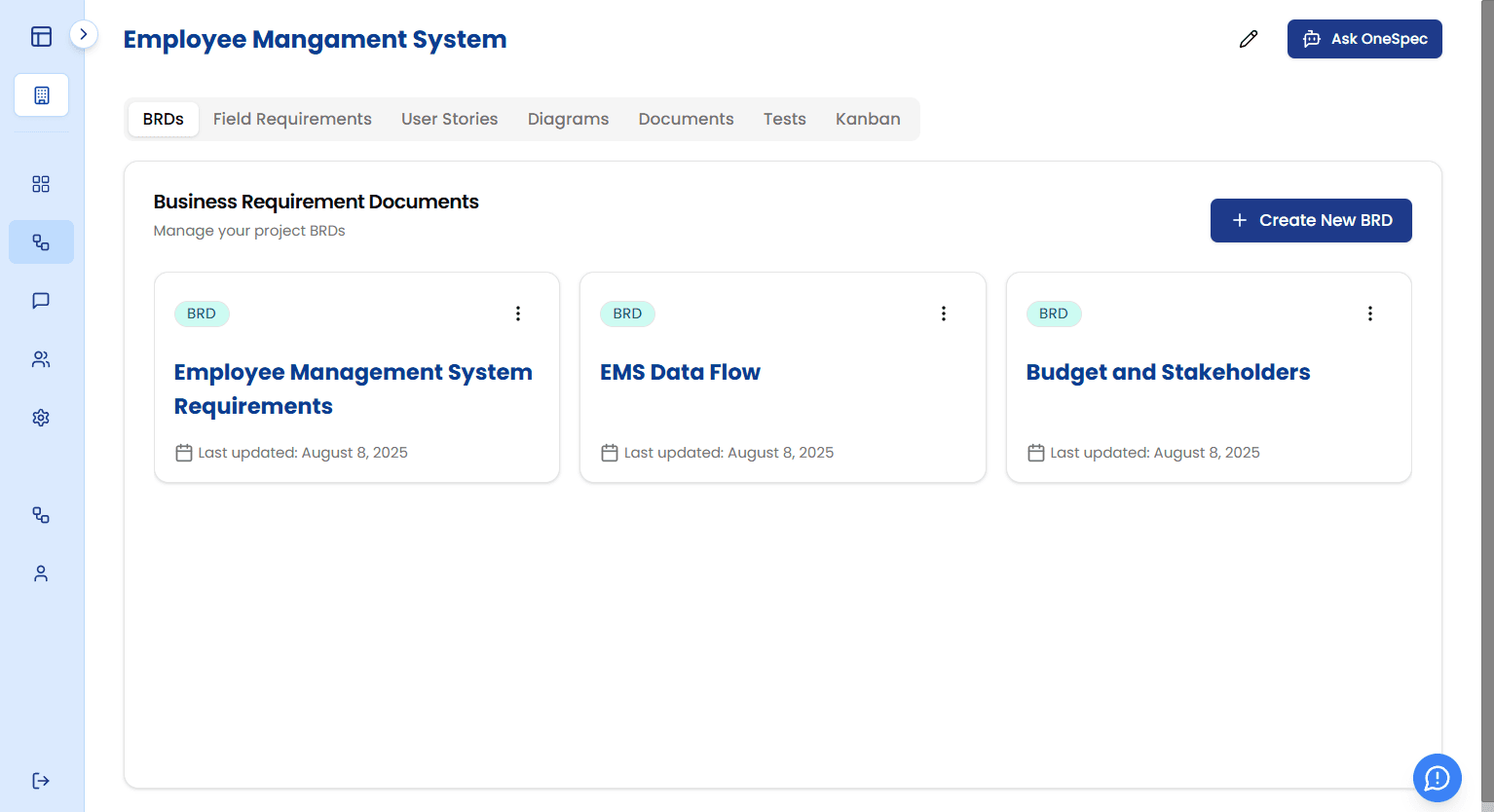Select the team members icon in sidebar

coord(41,358)
